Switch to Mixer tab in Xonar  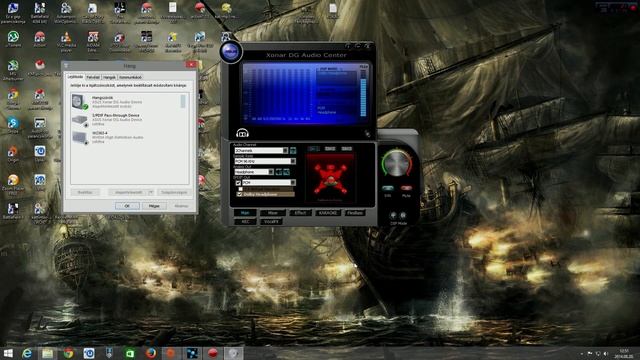pos(272,213)
